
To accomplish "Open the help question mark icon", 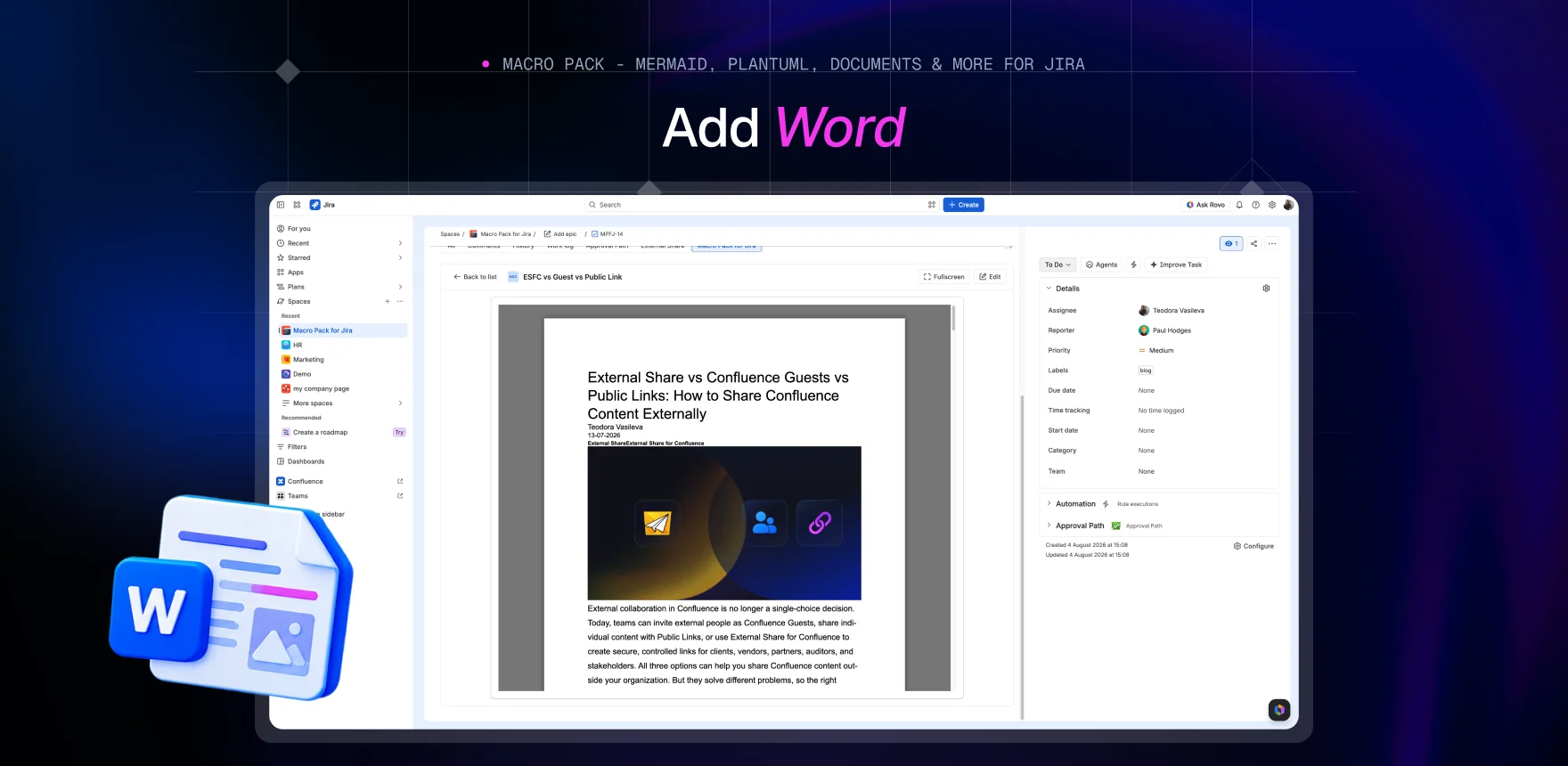I will coord(1255,205).
